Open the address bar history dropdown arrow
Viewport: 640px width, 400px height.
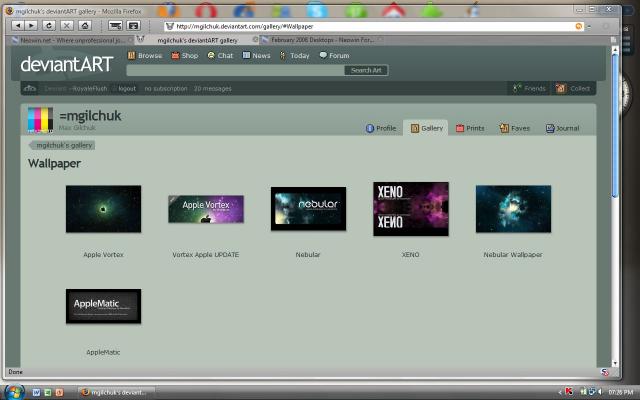coord(589,27)
